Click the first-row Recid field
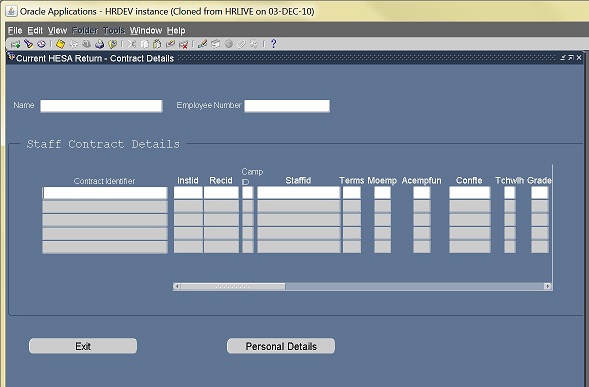Screen dimensions: 589x387 coord(221,193)
